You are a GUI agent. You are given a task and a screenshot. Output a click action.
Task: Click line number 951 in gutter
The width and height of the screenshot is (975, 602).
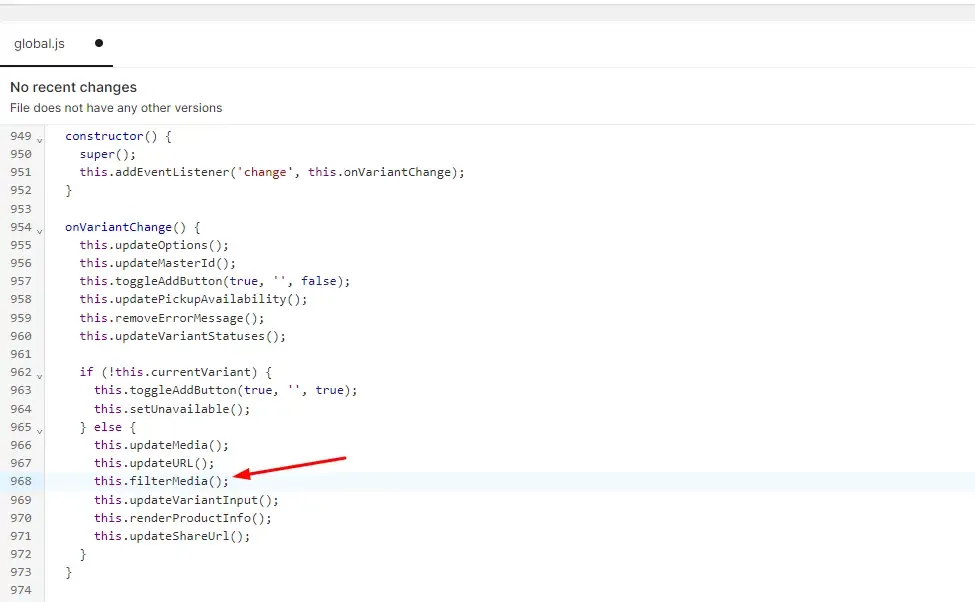(21, 172)
